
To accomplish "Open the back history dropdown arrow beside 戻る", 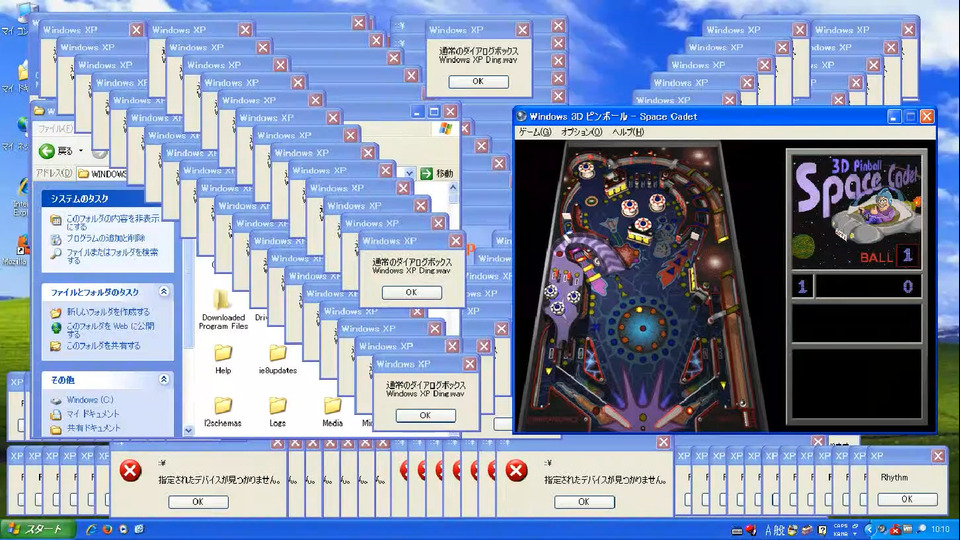I will point(81,151).
